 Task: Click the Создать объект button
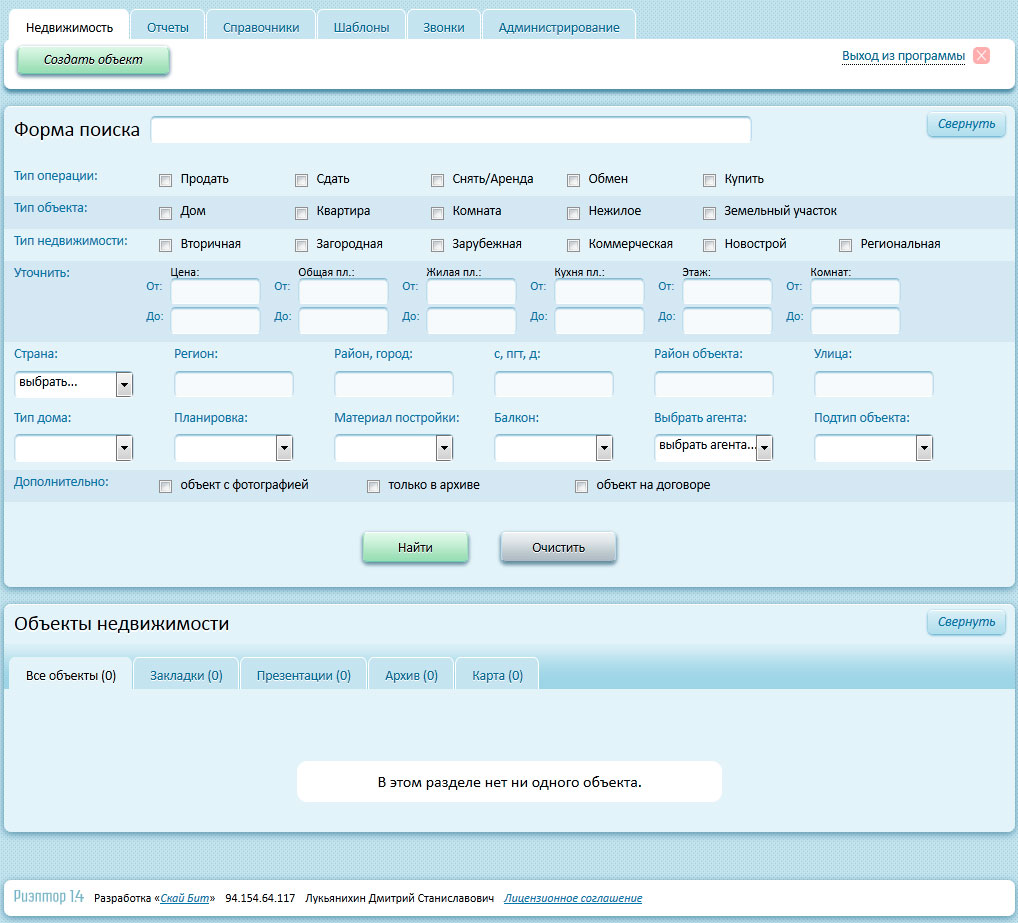[x=93, y=60]
